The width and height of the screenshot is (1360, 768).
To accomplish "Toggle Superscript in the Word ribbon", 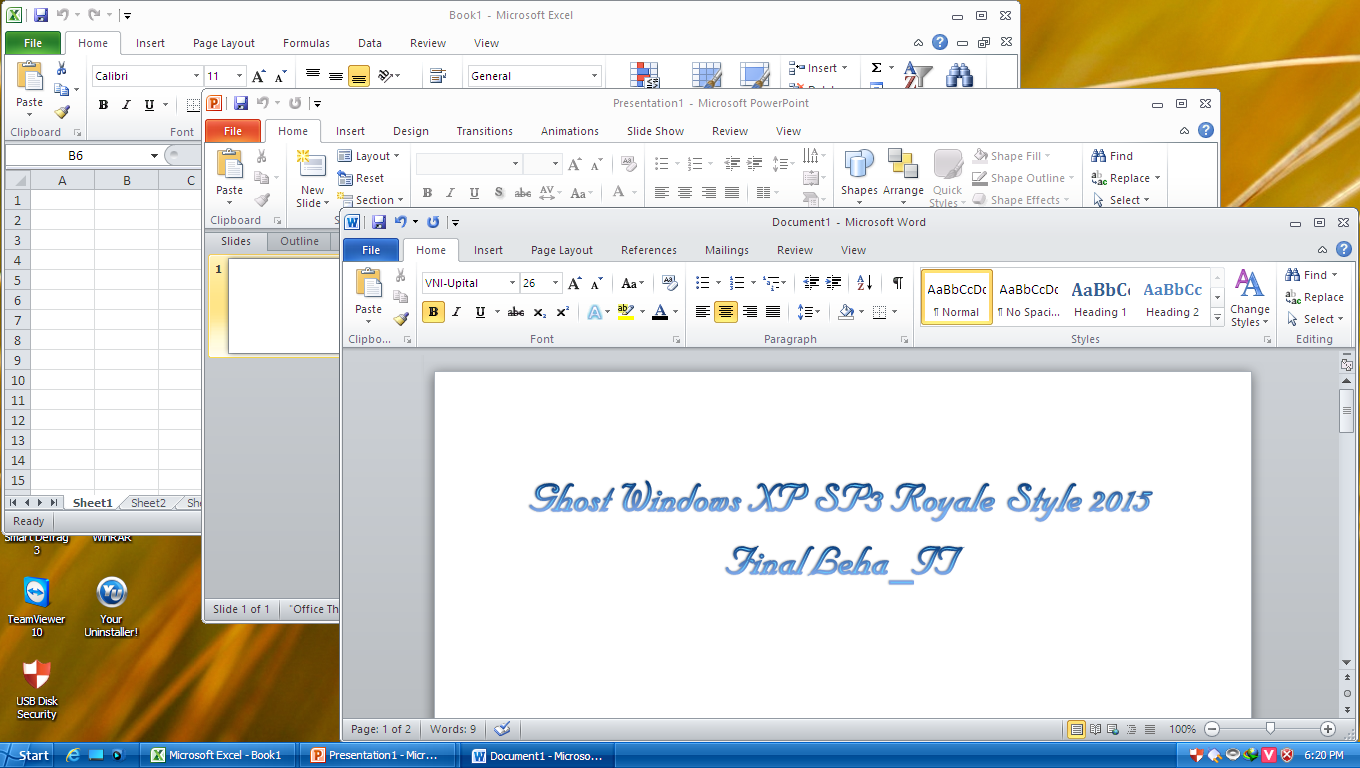I will pos(563,312).
